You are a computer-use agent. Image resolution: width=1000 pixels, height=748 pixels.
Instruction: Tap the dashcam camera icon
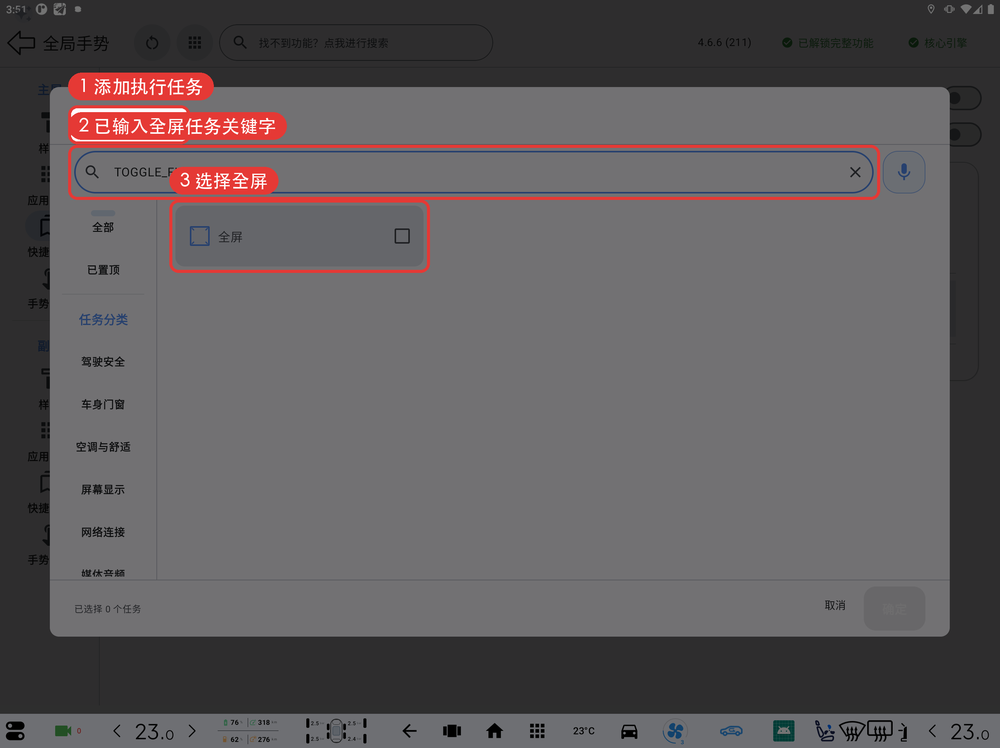click(x=63, y=731)
